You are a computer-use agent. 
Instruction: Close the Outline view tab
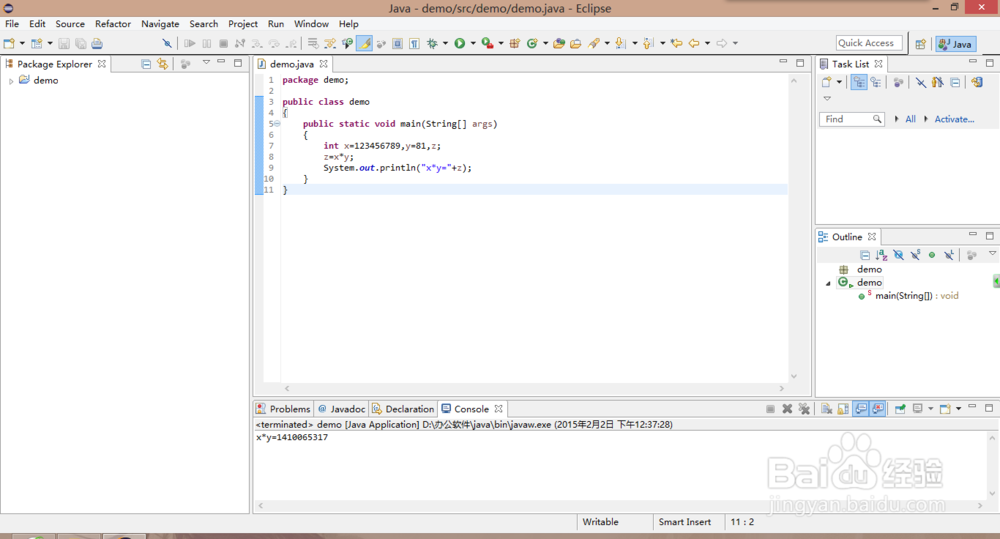[x=872, y=237]
